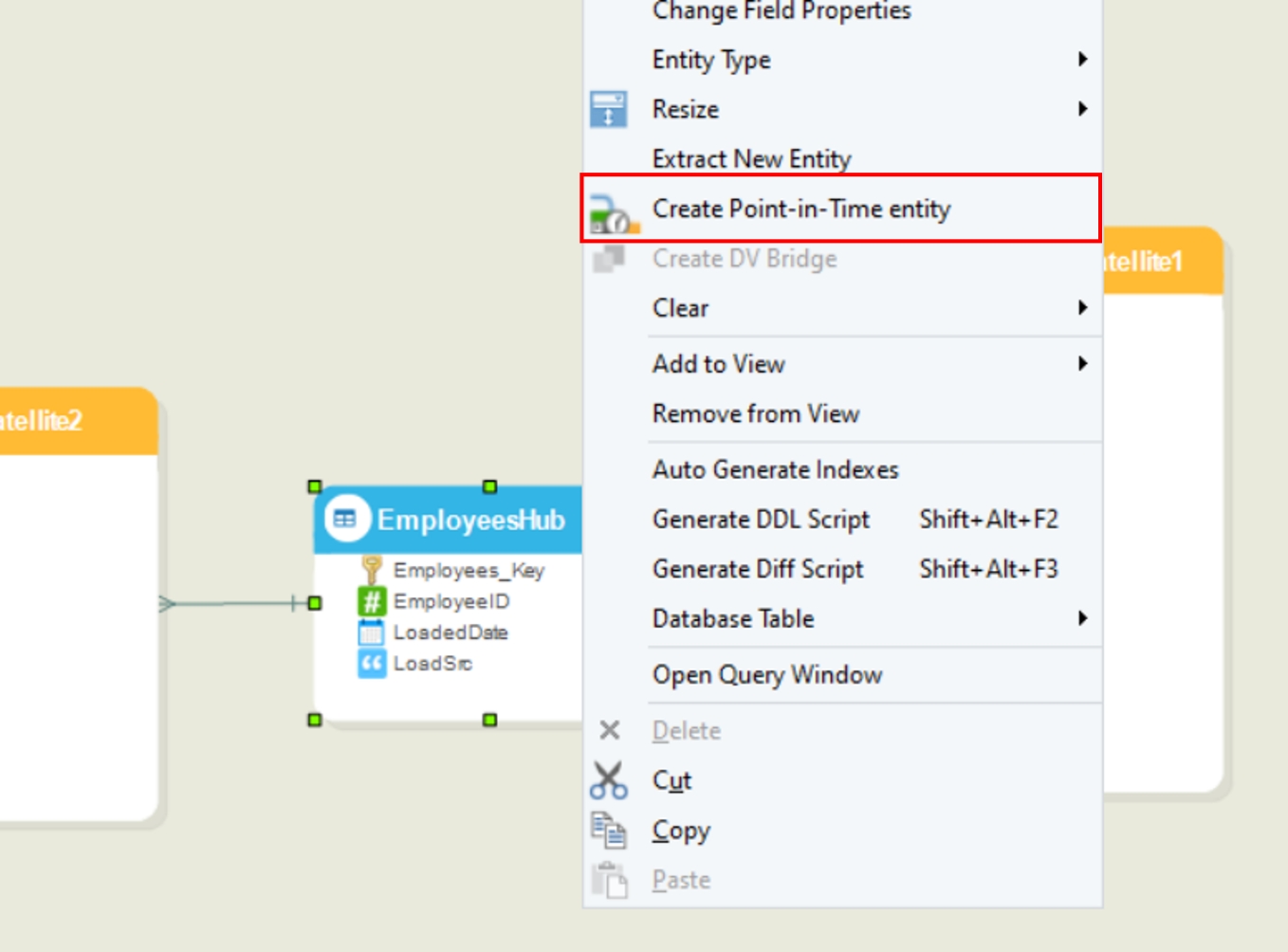Click the EmployeesHub table header icon

345,519
